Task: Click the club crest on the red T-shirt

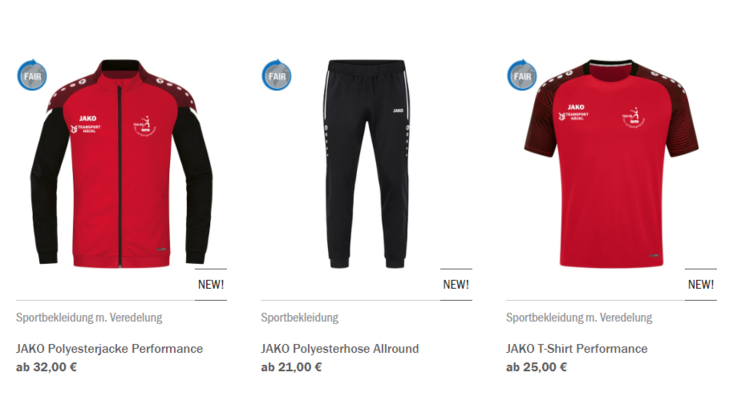Action: click(634, 117)
